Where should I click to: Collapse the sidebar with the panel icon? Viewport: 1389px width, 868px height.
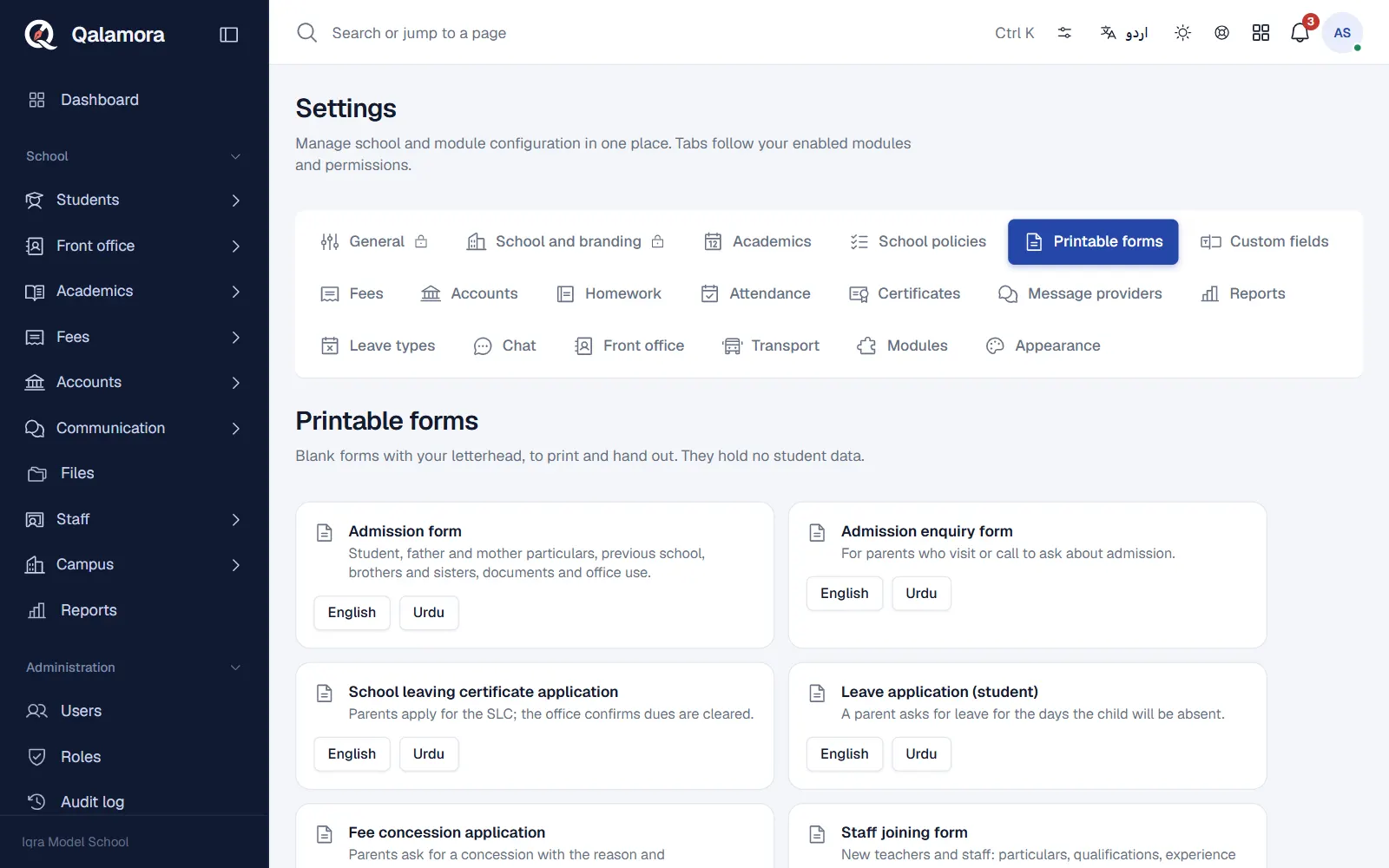coord(229,35)
